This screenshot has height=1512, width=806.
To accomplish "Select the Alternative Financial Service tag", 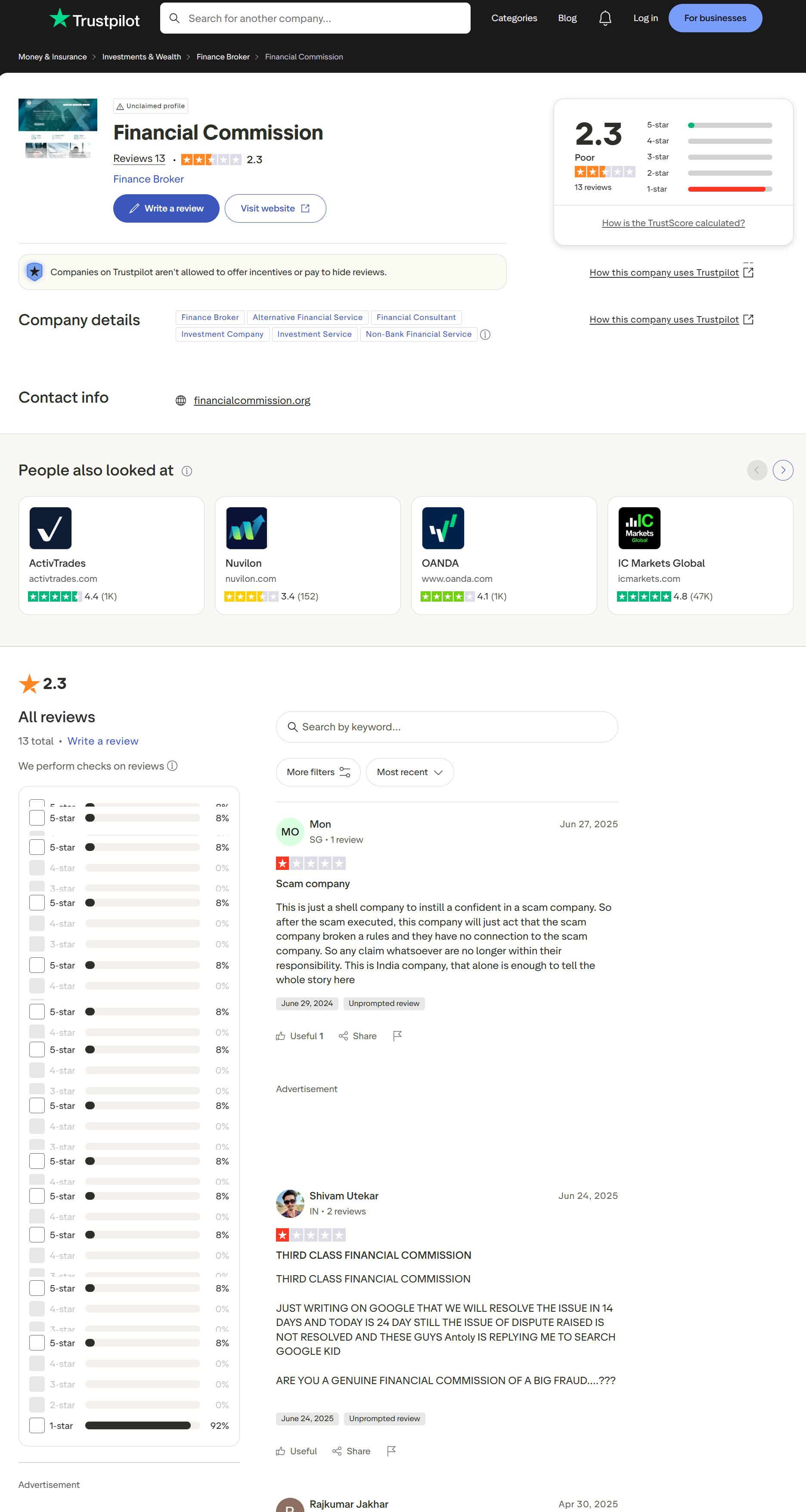I will (x=307, y=317).
